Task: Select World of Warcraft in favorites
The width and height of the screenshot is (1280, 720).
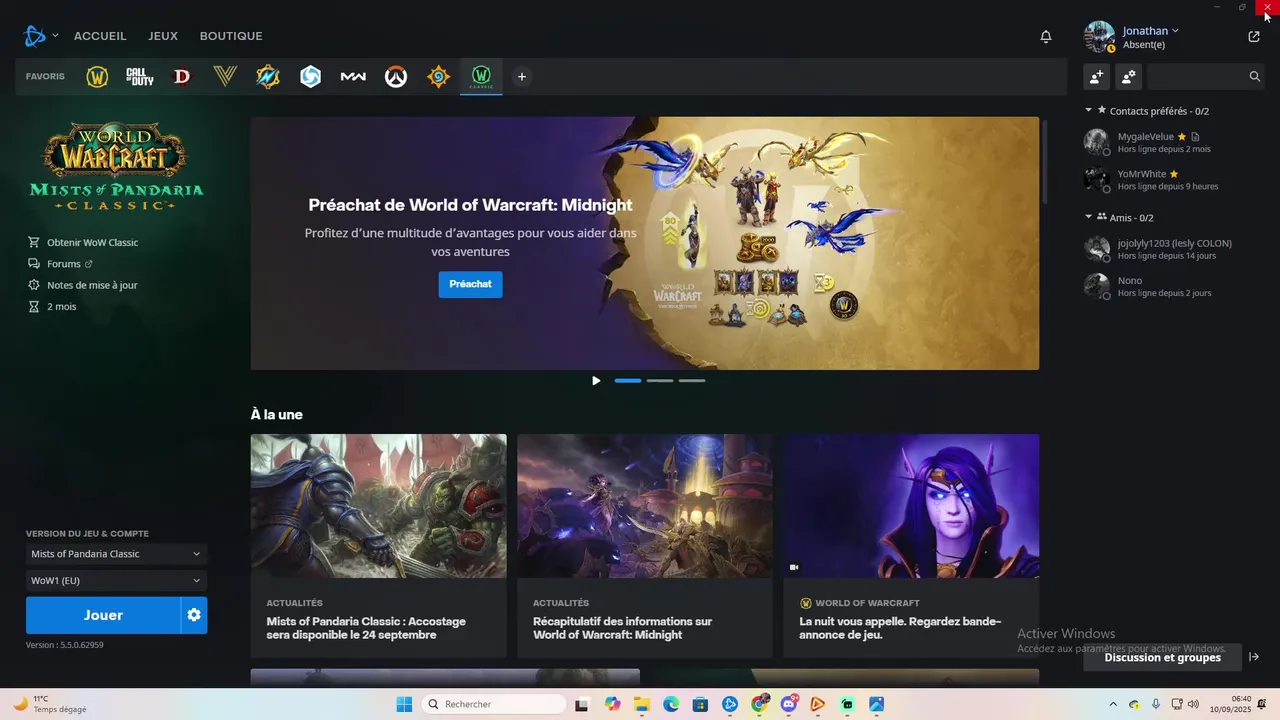Action: [97, 77]
